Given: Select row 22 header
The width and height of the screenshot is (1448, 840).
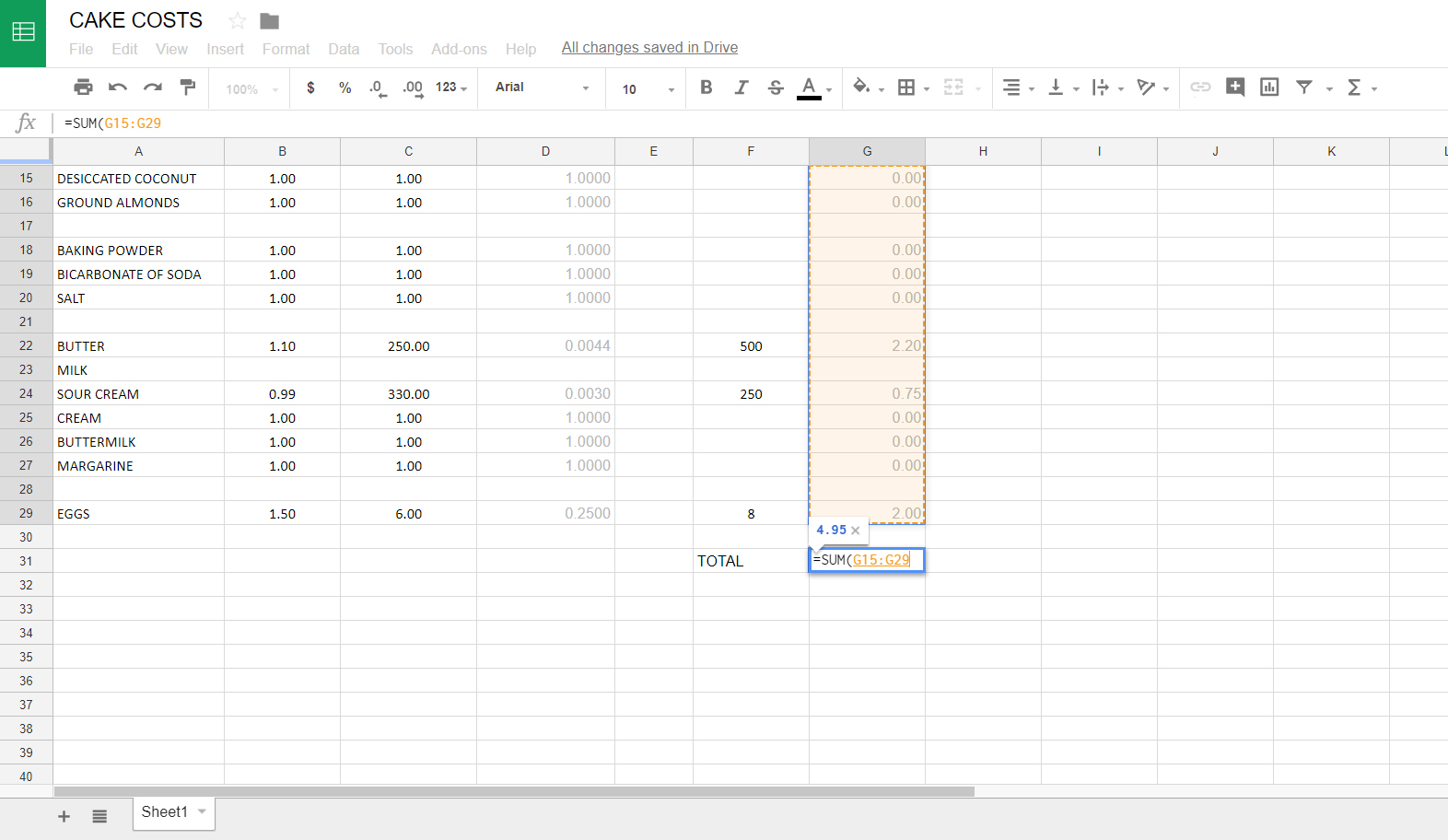Looking at the screenshot, I should click(x=26, y=345).
